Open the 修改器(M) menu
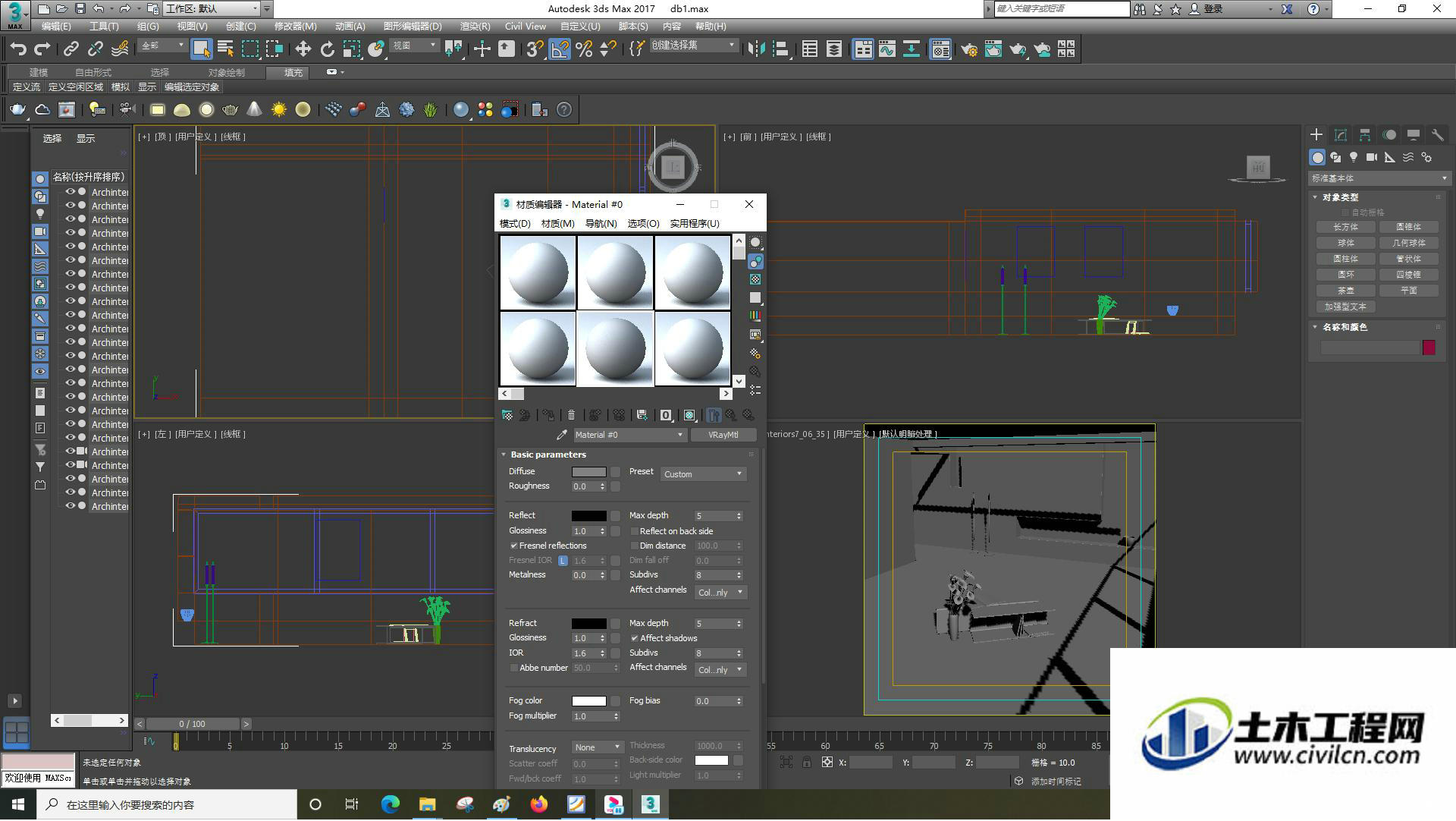Viewport: 1456px width, 821px height. point(295,27)
